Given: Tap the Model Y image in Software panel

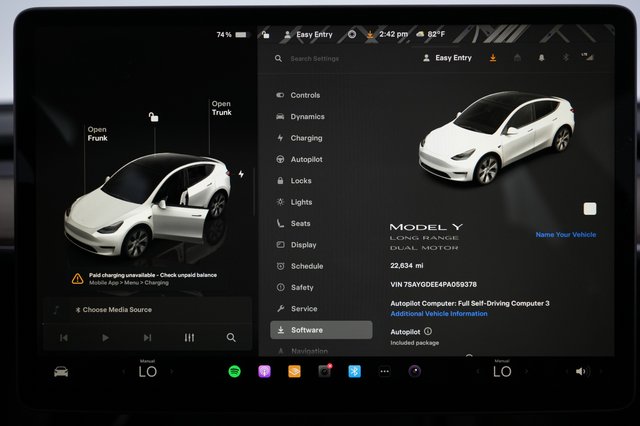Looking at the screenshot, I should [497, 138].
